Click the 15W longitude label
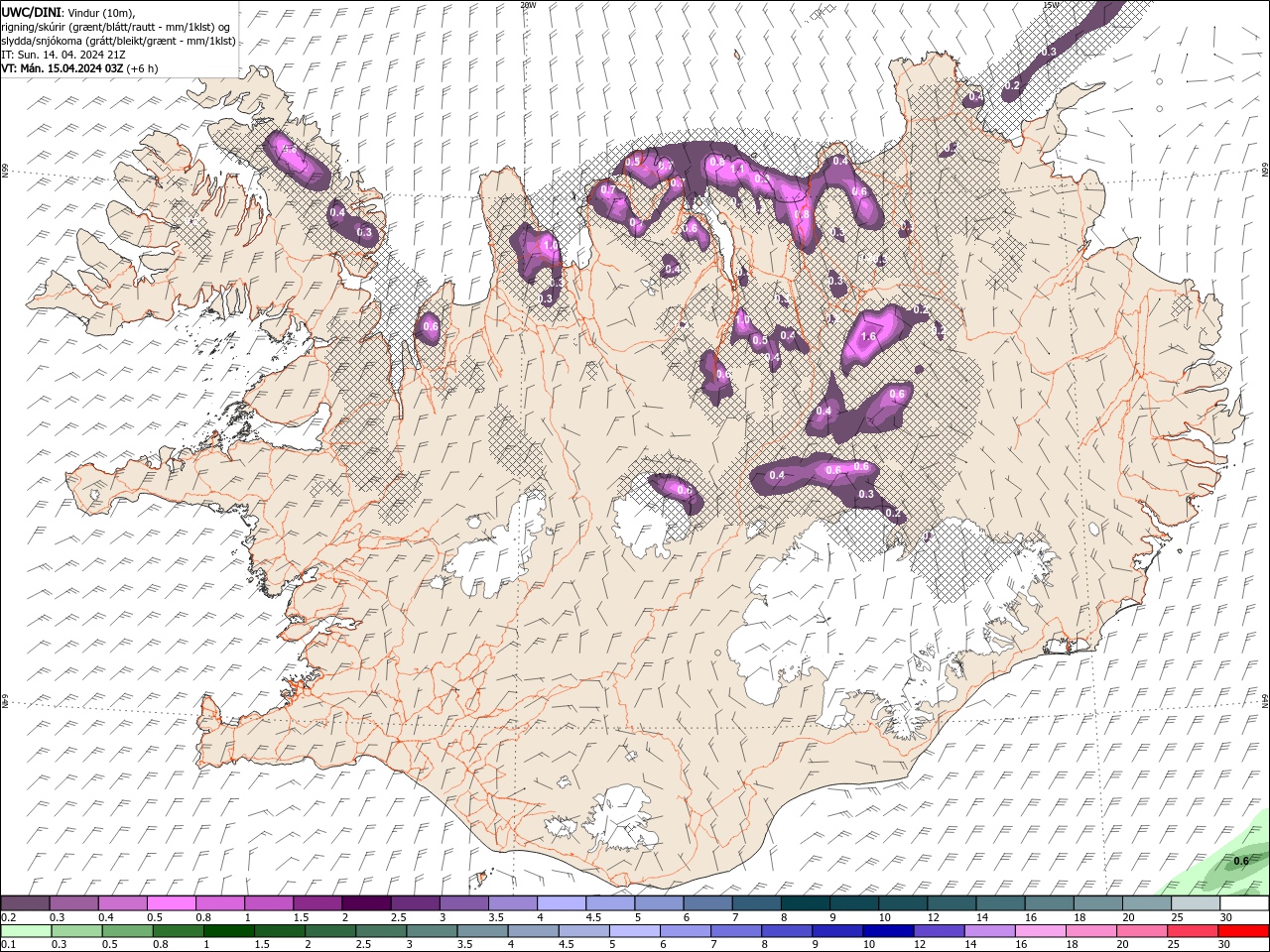Viewport: 1270px width, 952px height. click(x=1050, y=5)
